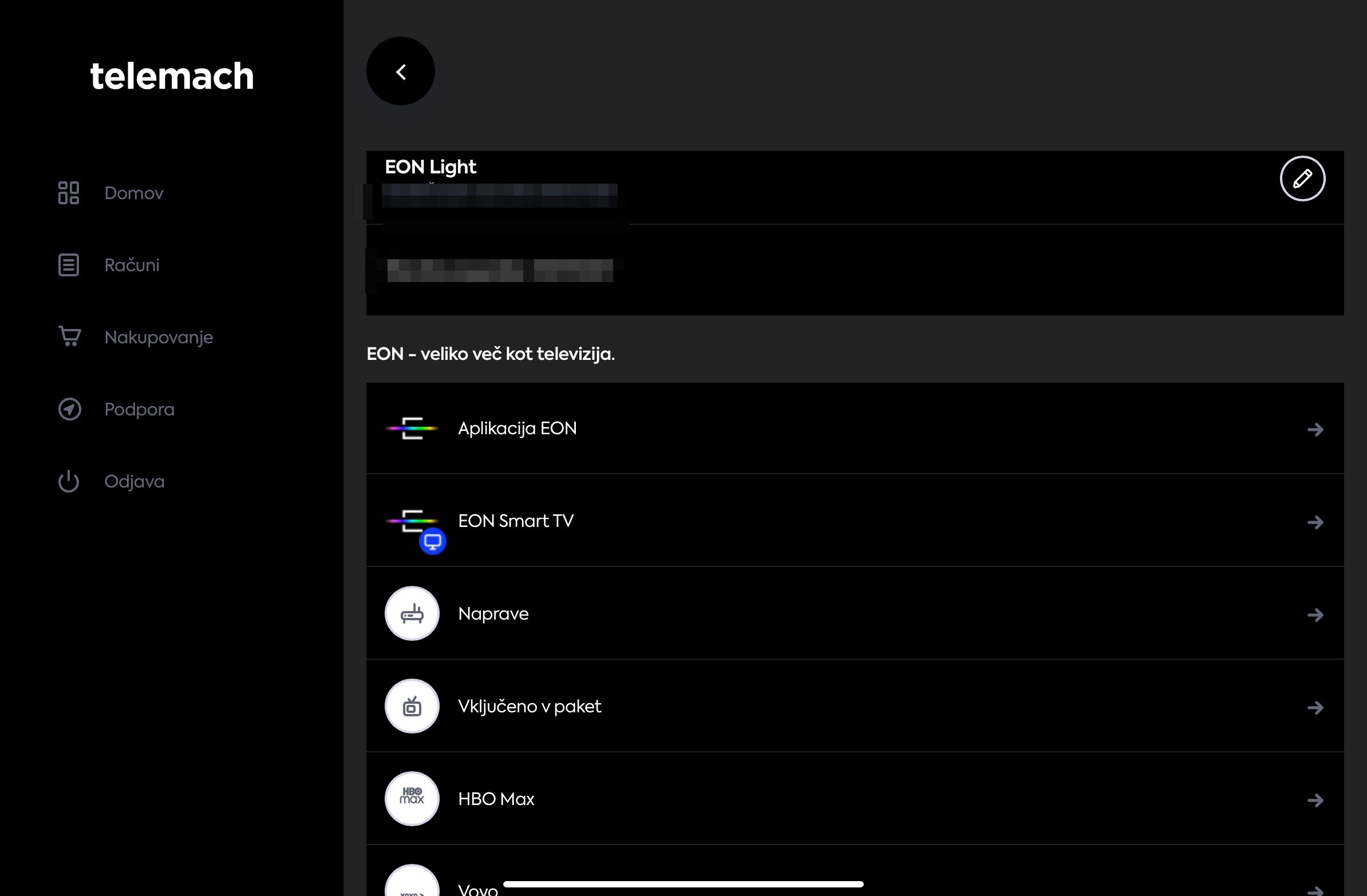Image resolution: width=1367 pixels, height=896 pixels.
Task: Expand EON Smart TV using its arrow
Action: coord(1315,522)
